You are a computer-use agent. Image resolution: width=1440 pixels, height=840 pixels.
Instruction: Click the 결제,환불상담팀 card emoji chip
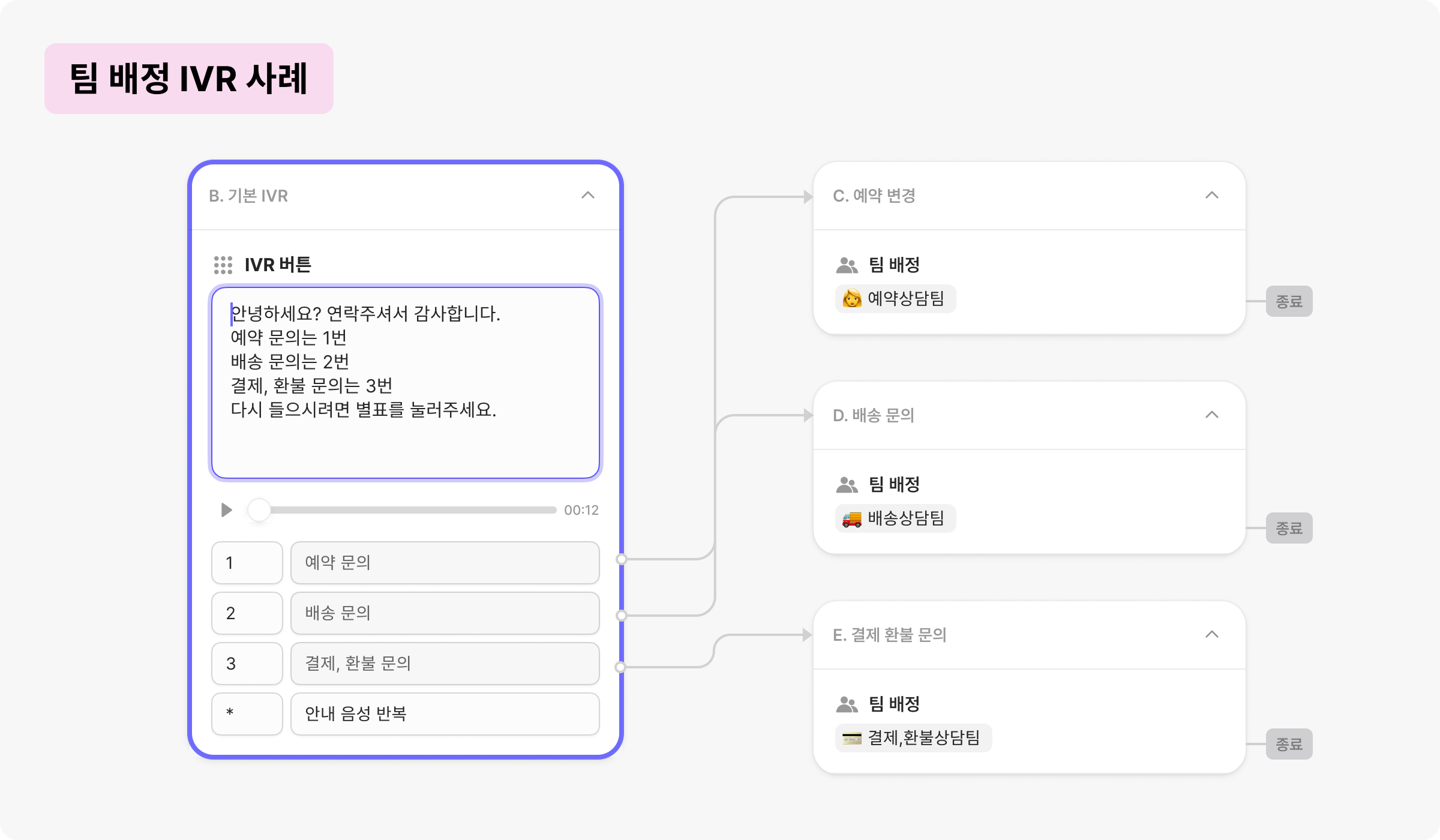pyautogui.click(x=913, y=737)
